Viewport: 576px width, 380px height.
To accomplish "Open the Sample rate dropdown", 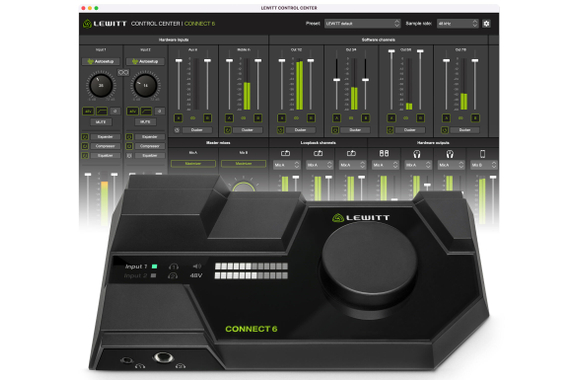I will (458, 24).
